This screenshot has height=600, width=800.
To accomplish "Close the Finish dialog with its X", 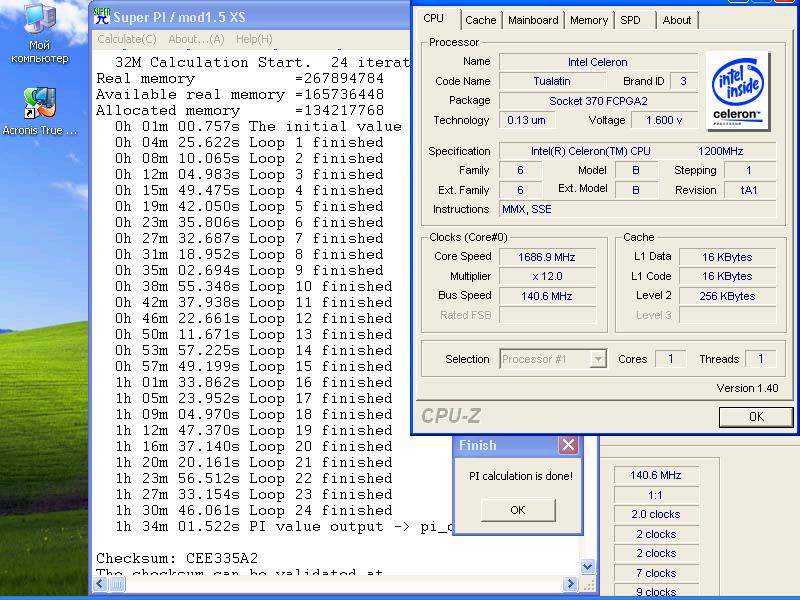I will point(568,445).
